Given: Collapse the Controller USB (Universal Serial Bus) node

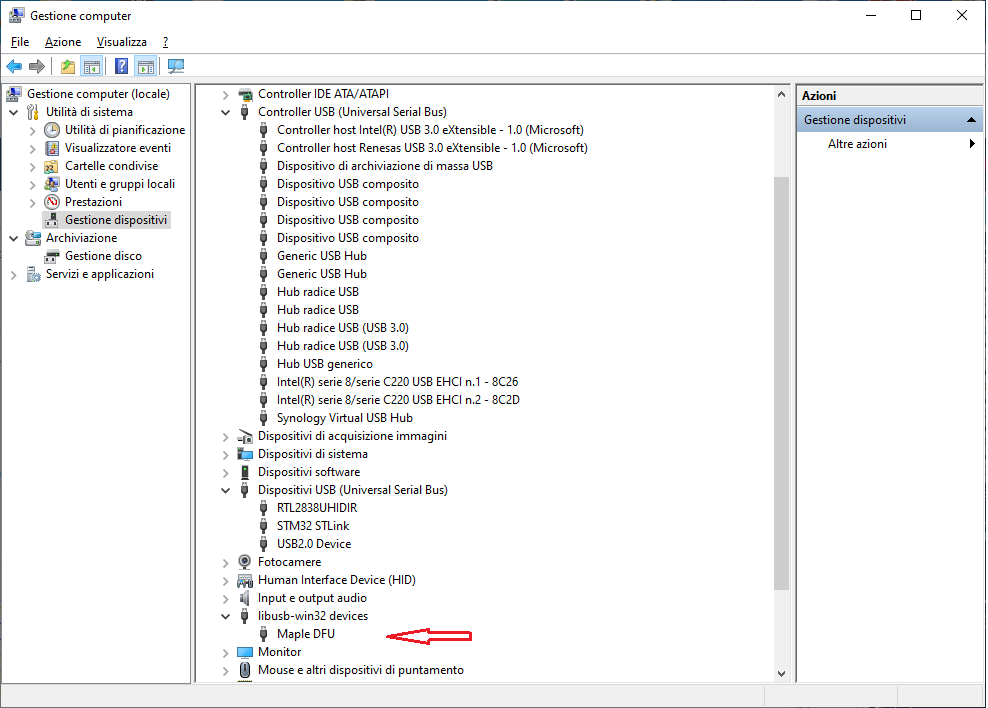Looking at the screenshot, I should point(225,111).
